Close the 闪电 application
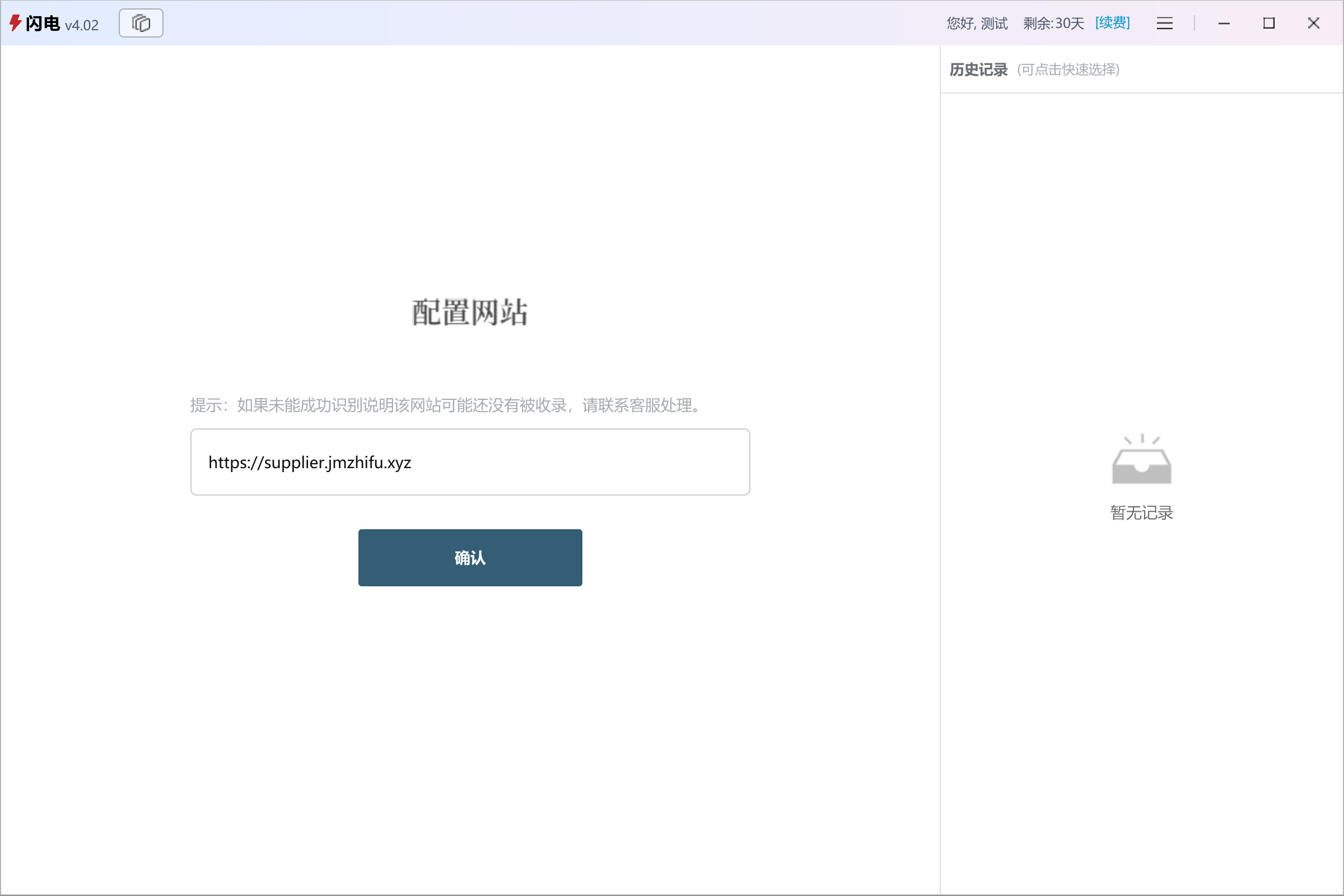 [x=1314, y=24]
